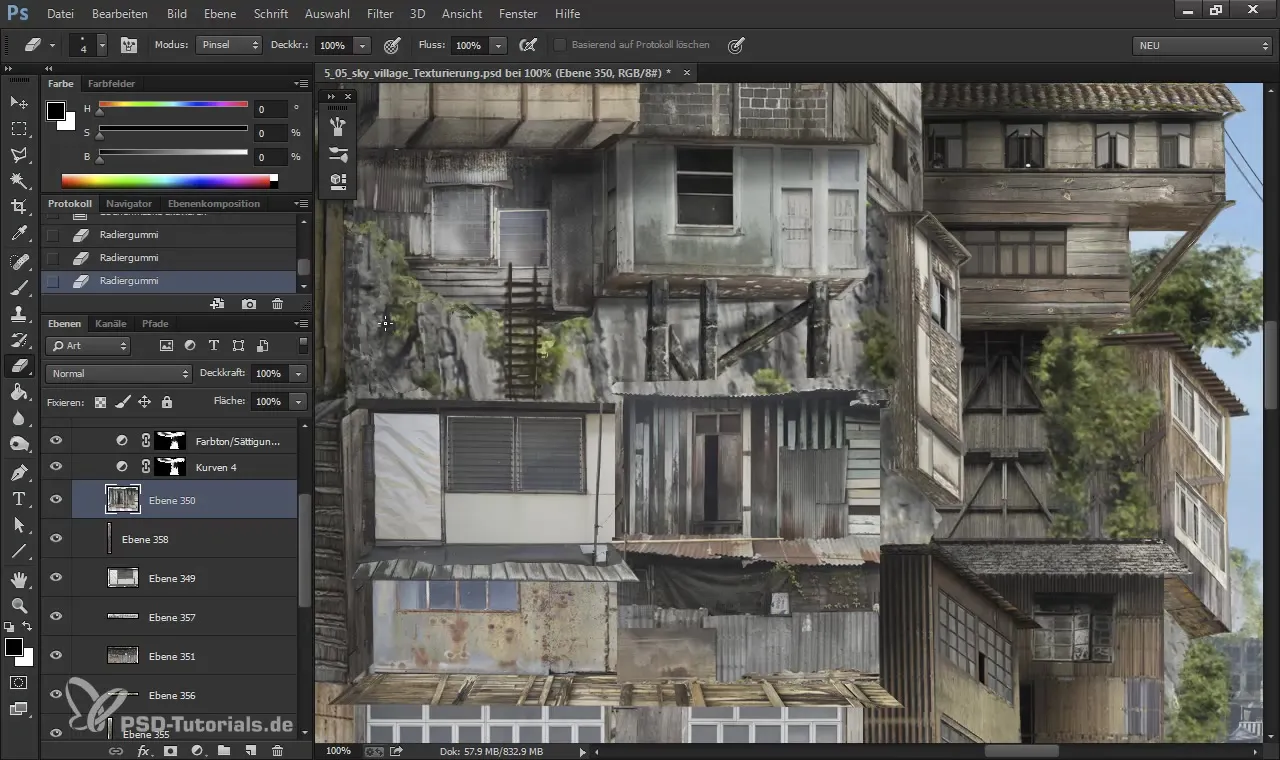This screenshot has width=1280, height=760.
Task: Hide the Farbton/Sättigung adjustment layer
Action: (x=56, y=440)
